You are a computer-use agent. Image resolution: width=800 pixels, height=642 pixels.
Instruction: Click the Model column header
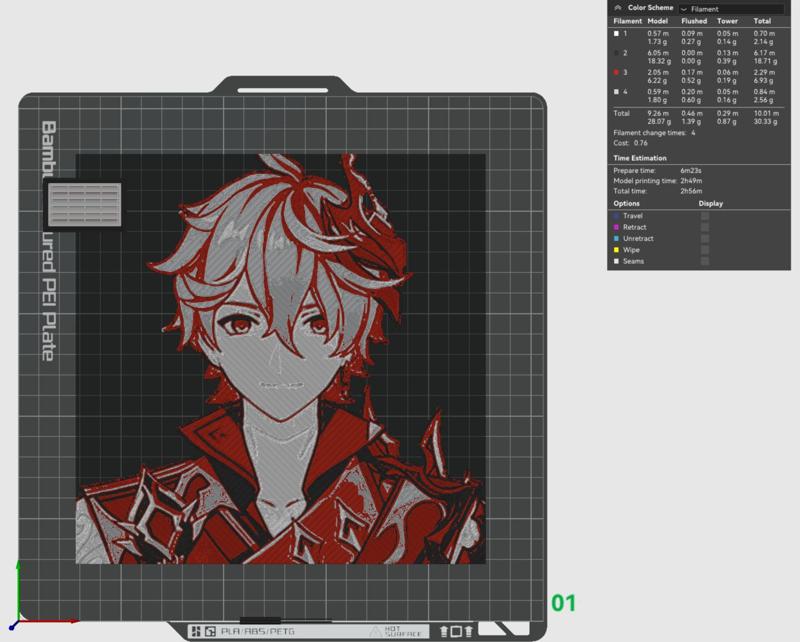(658, 21)
